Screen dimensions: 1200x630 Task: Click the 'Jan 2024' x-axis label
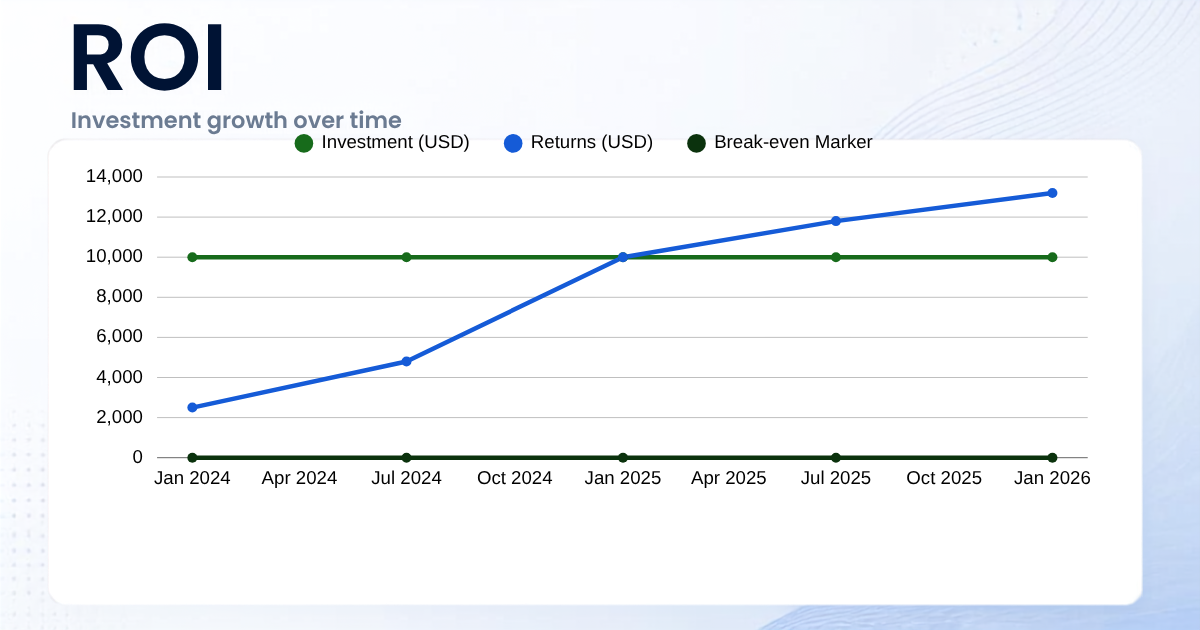click(192, 478)
